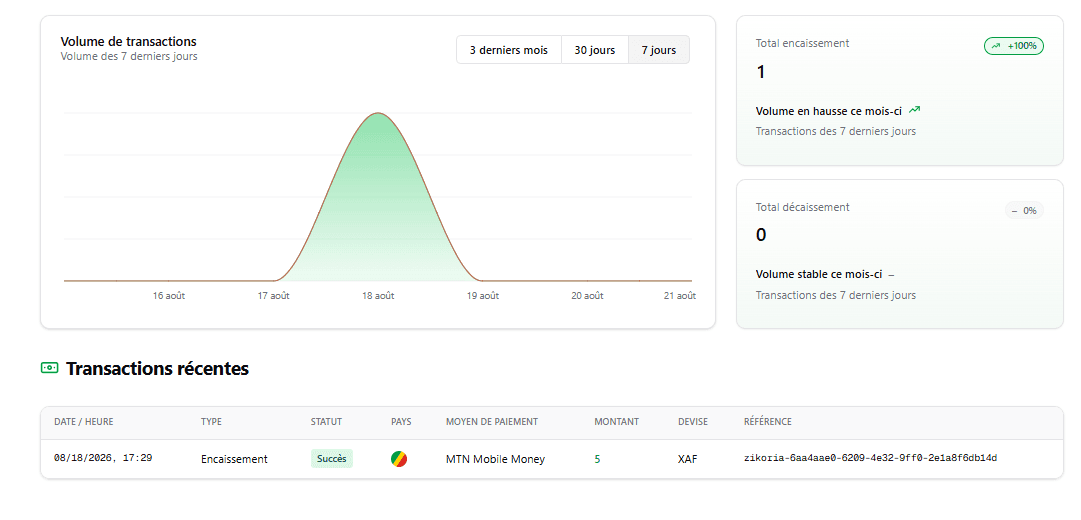Screen dimensions: 1081x520
Task: Switch chart to 3 derniers mois
Action: click(509, 50)
